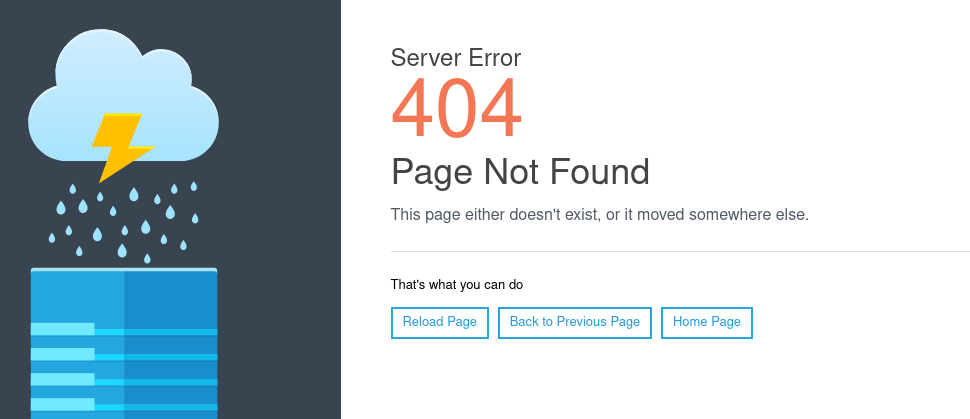Select the topmost light stripe on the server

(x=62, y=329)
